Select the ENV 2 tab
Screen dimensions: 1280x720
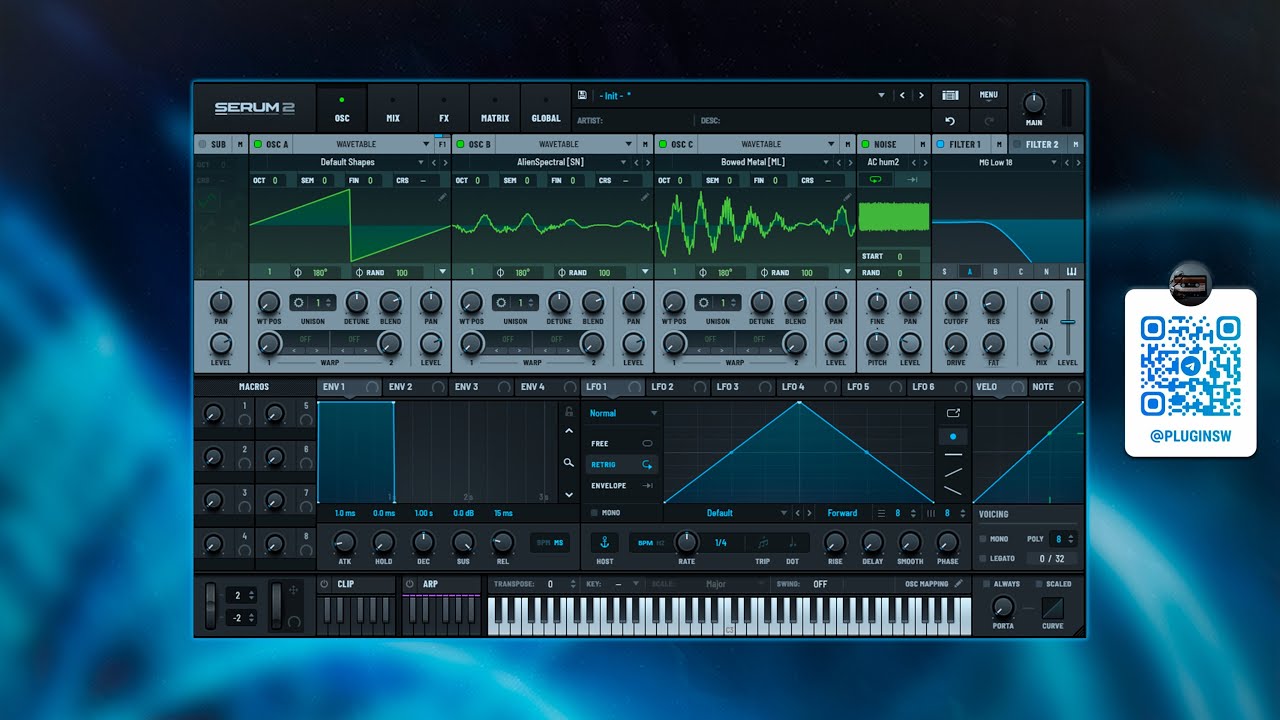point(416,387)
